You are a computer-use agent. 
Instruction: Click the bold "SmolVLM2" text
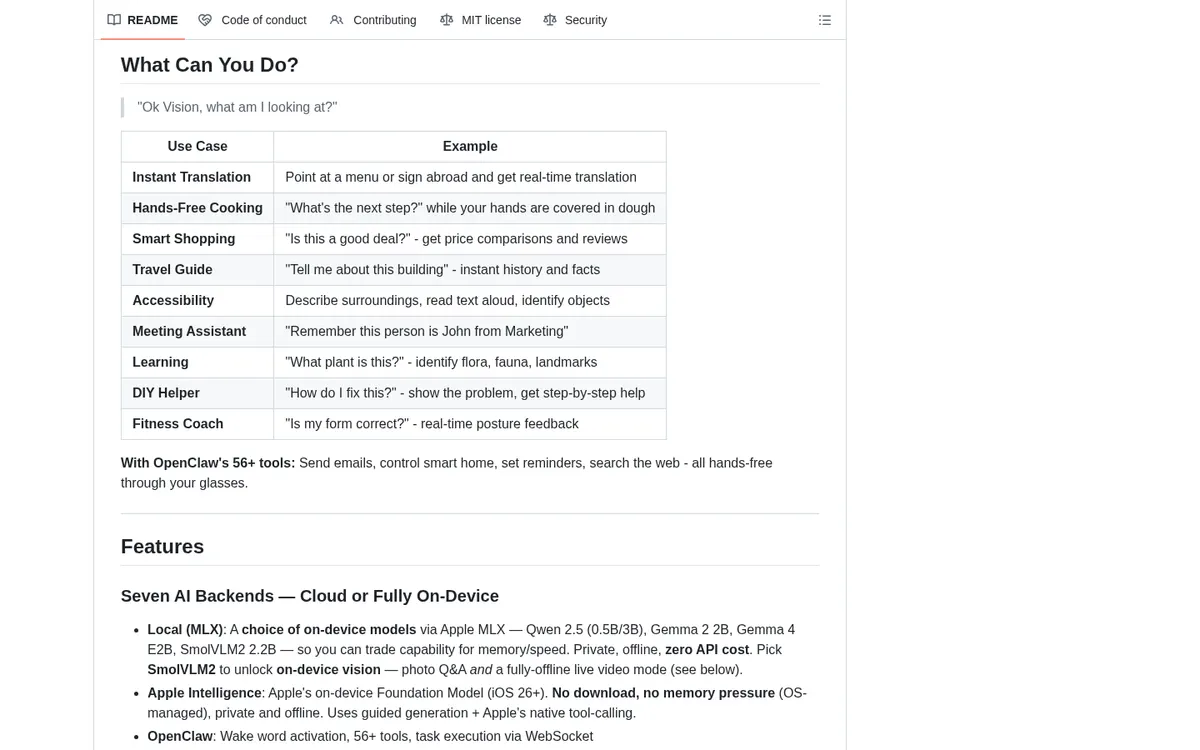point(180,670)
